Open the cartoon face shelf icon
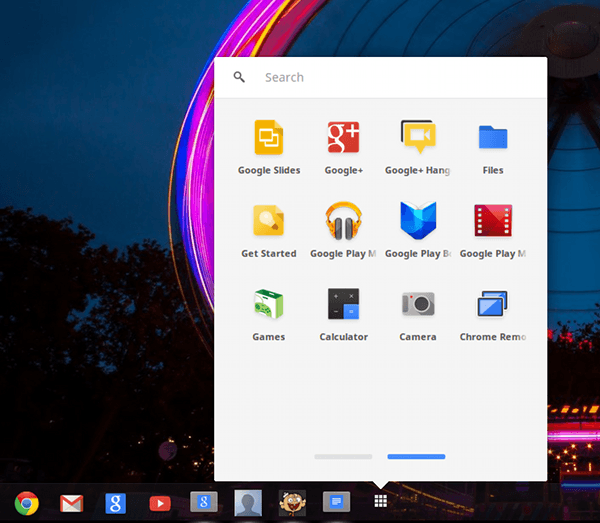Screen dimensions: 600x523 tap(292, 503)
